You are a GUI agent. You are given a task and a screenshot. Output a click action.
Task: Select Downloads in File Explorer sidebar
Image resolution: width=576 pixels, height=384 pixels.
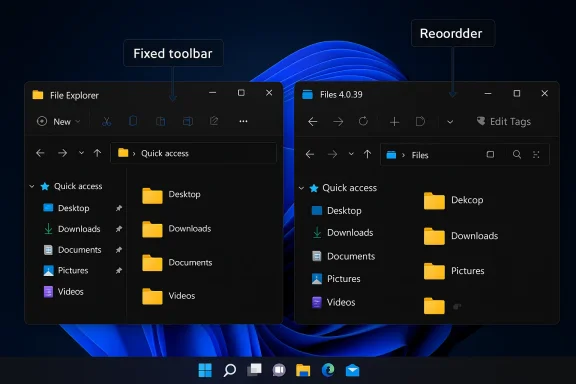click(79, 229)
